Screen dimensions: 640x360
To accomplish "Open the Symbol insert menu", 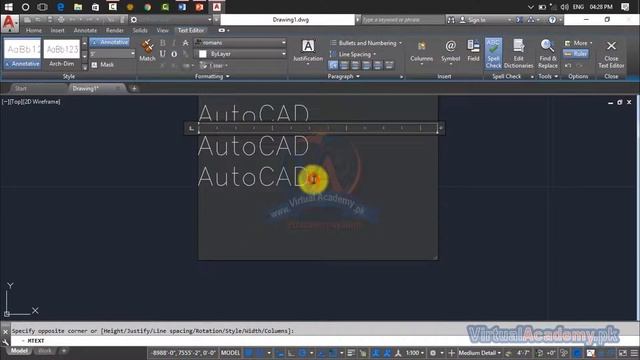I will click(451, 52).
